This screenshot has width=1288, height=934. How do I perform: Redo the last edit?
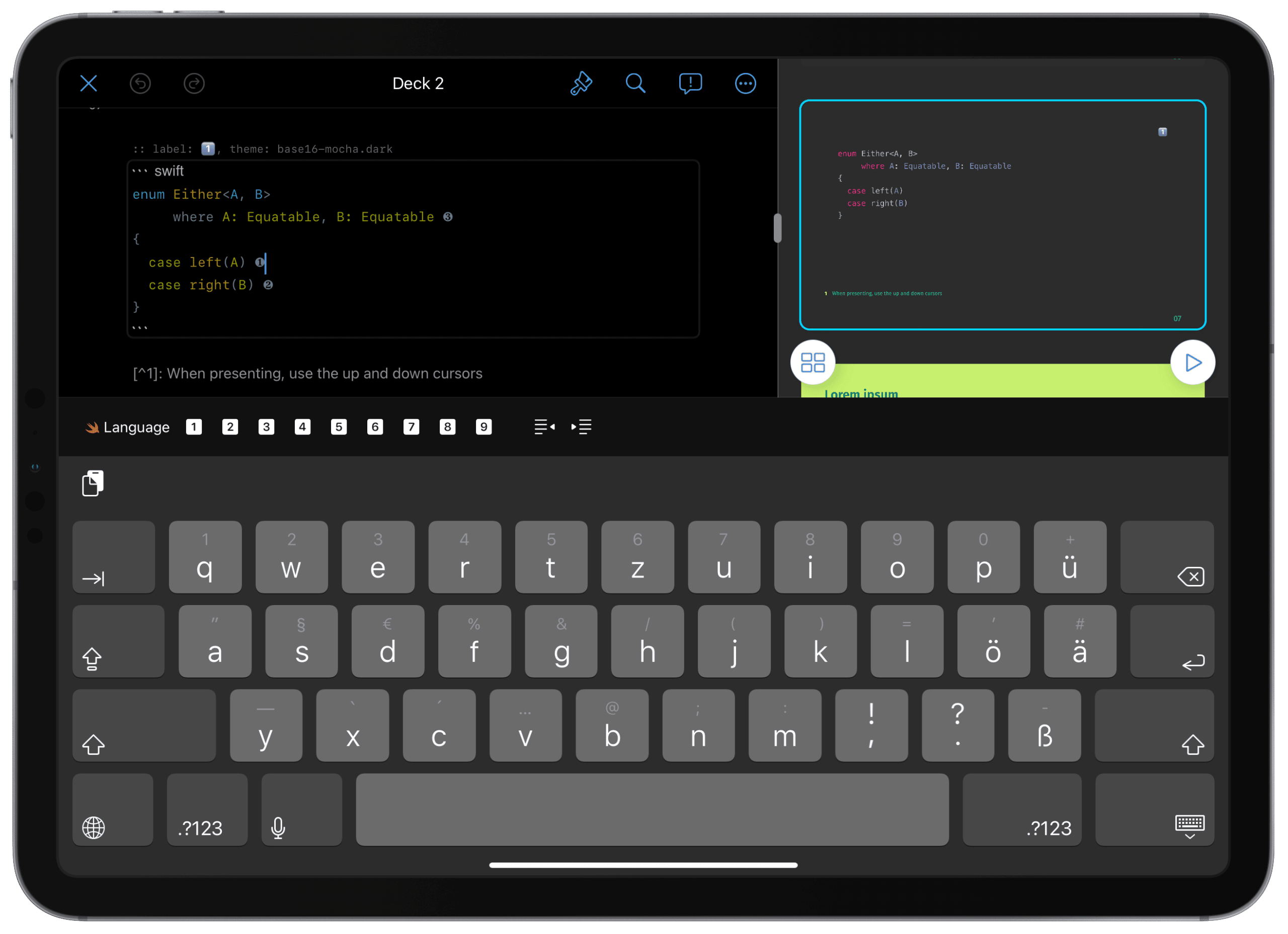pyautogui.click(x=194, y=83)
